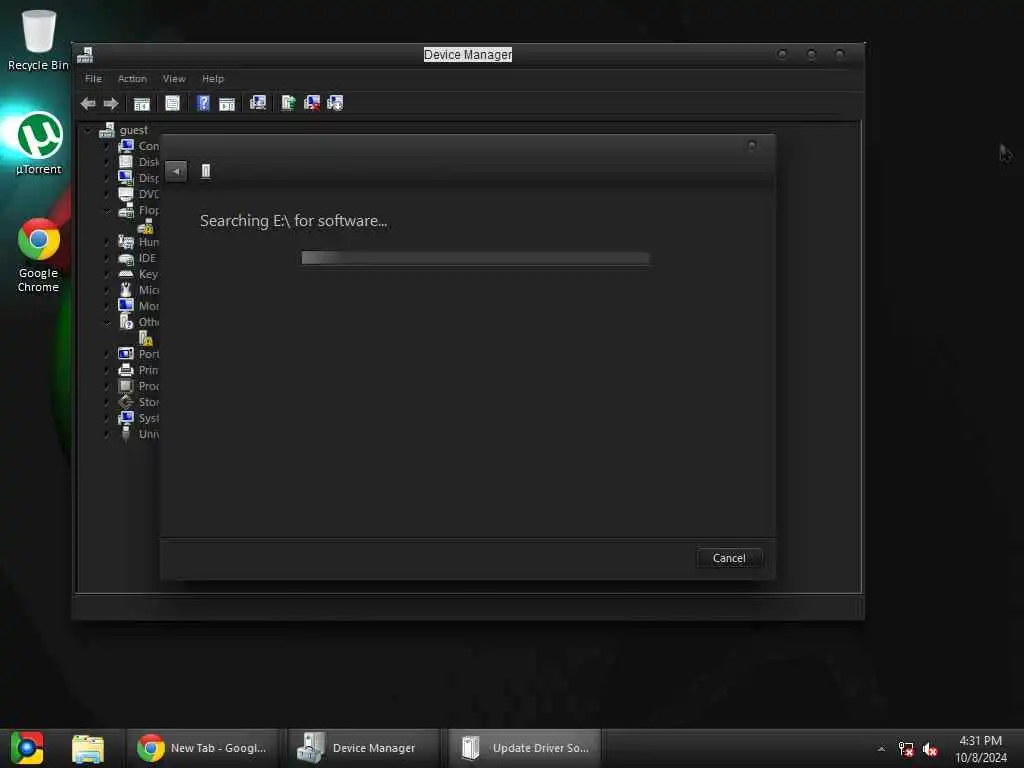Select the Mice category icon
Screen dimensions: 1024x768
pos(126,290)
